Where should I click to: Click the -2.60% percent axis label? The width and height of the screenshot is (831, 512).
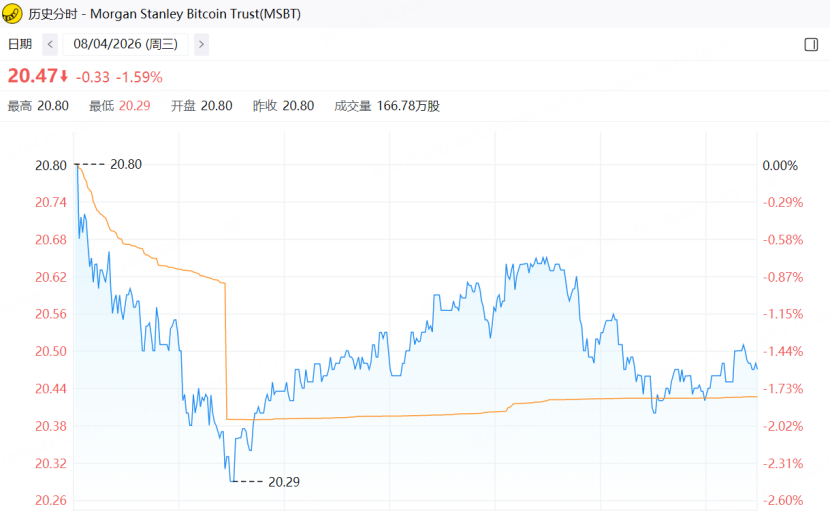[x=783, y=500]
